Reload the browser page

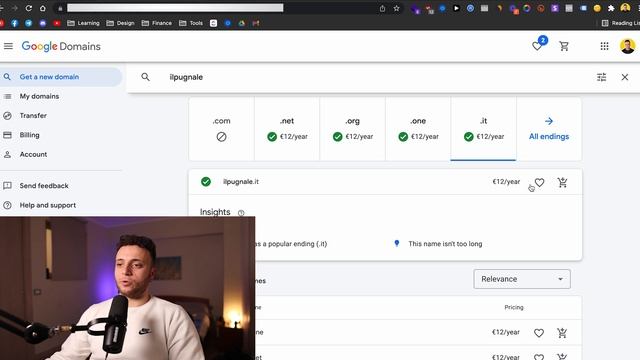[29, 8]
